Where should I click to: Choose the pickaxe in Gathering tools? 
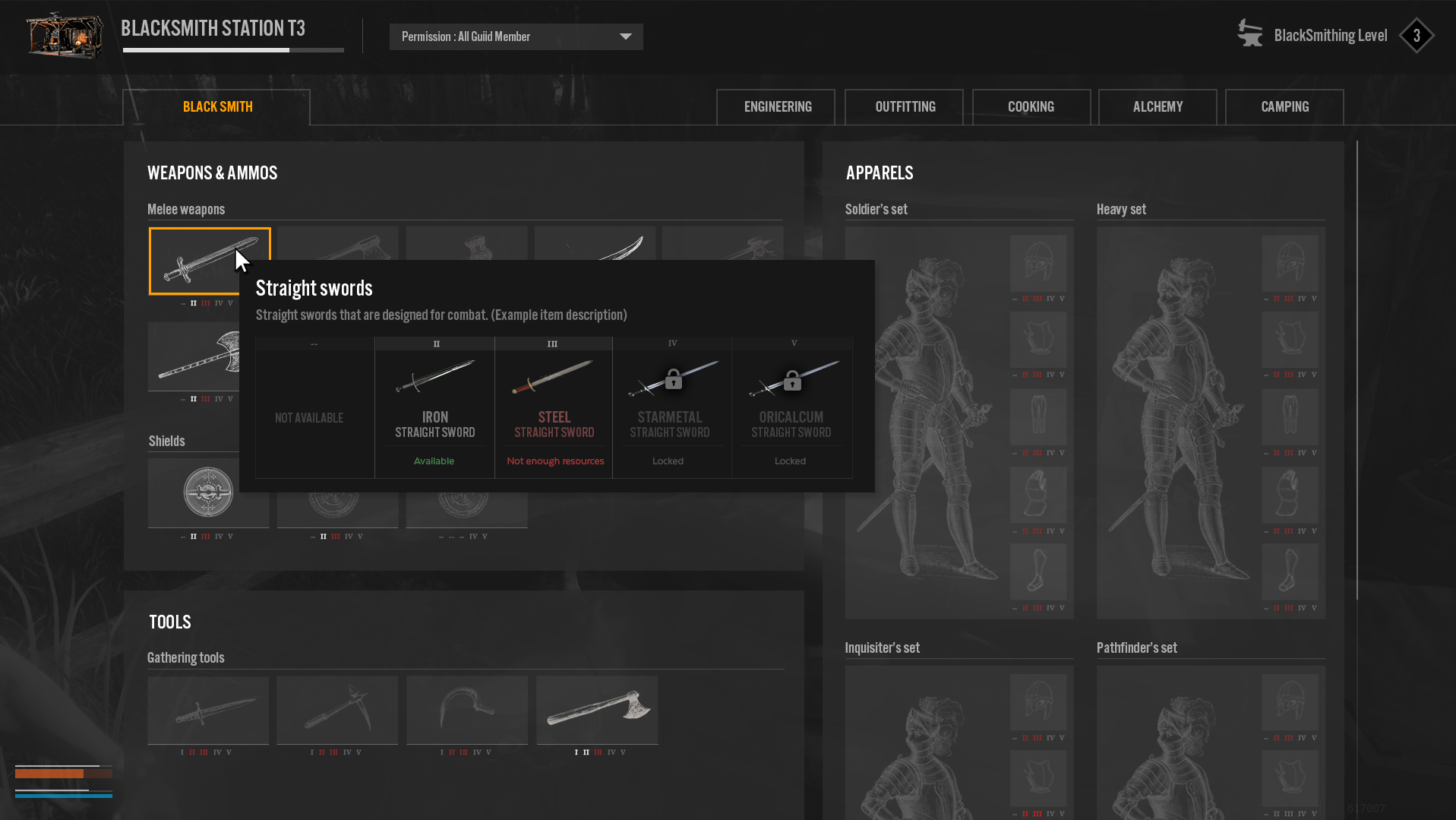click(337, 710)
